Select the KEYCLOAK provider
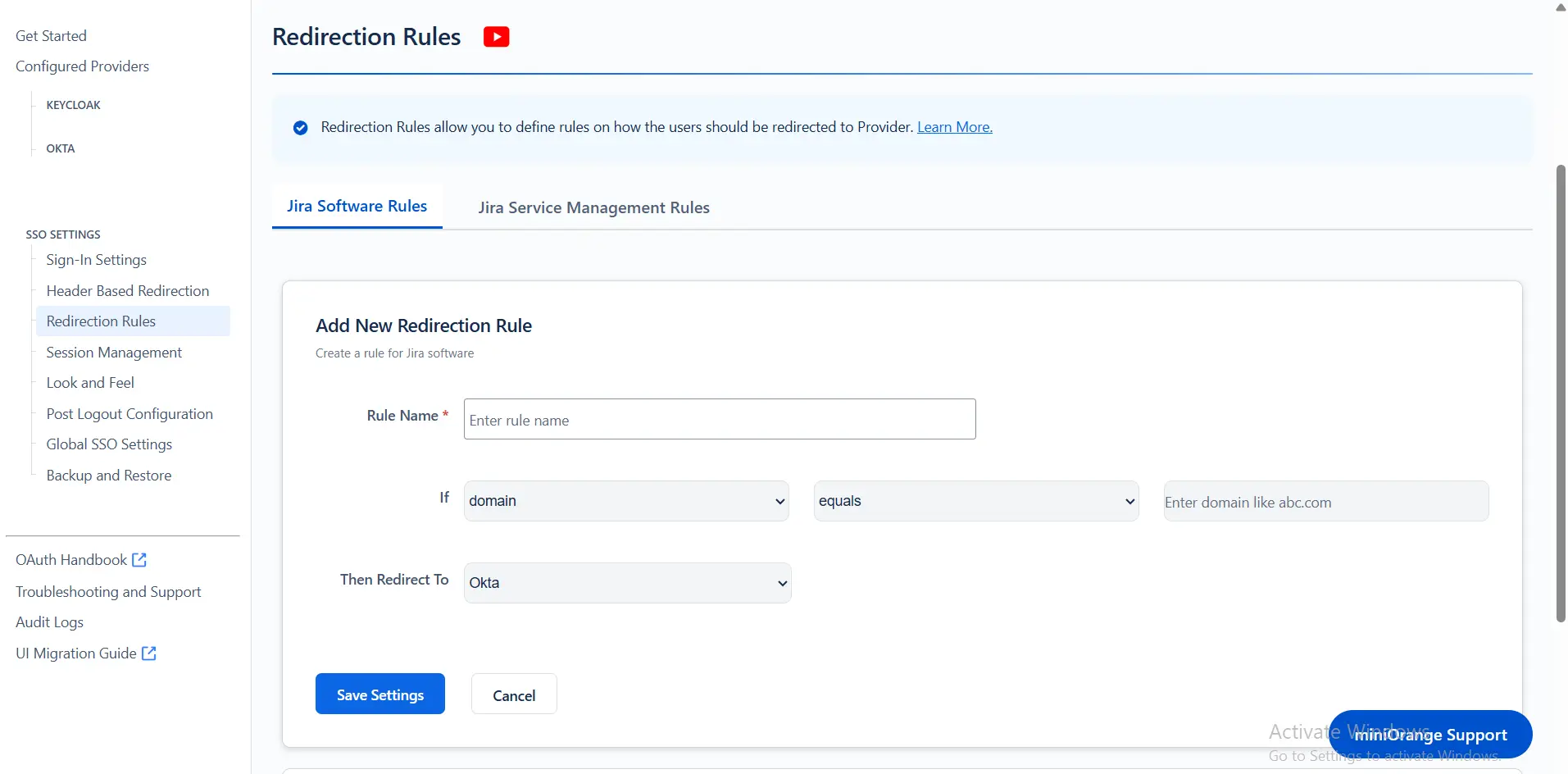The width and height of the screenshot is (1568, 774). pos(74,105)
